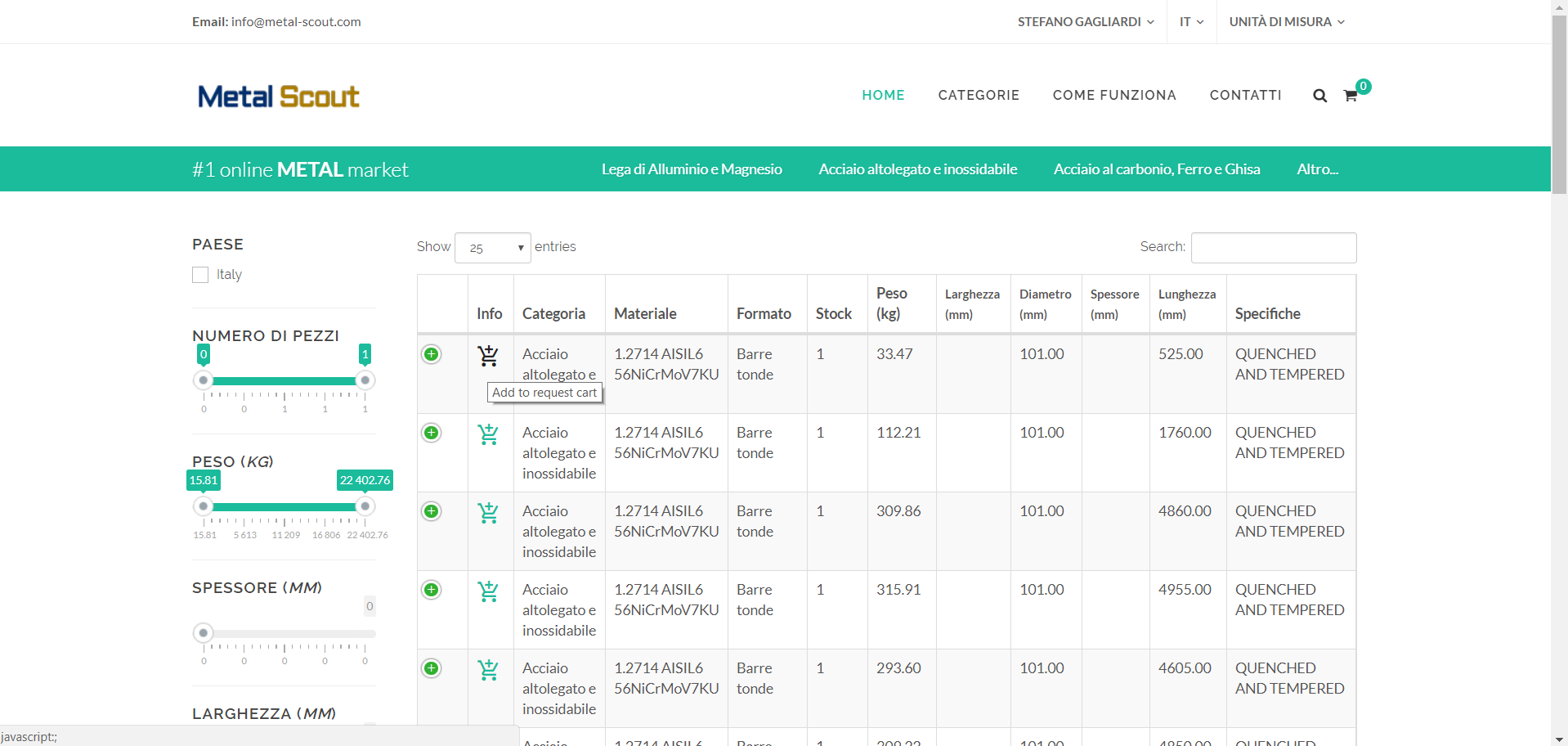The height and width of the screenshot is (746, 1568).
Task: Open Acciaio al carbonio, Ferro e Ghisa link
Action: [x=1156, y=169]
